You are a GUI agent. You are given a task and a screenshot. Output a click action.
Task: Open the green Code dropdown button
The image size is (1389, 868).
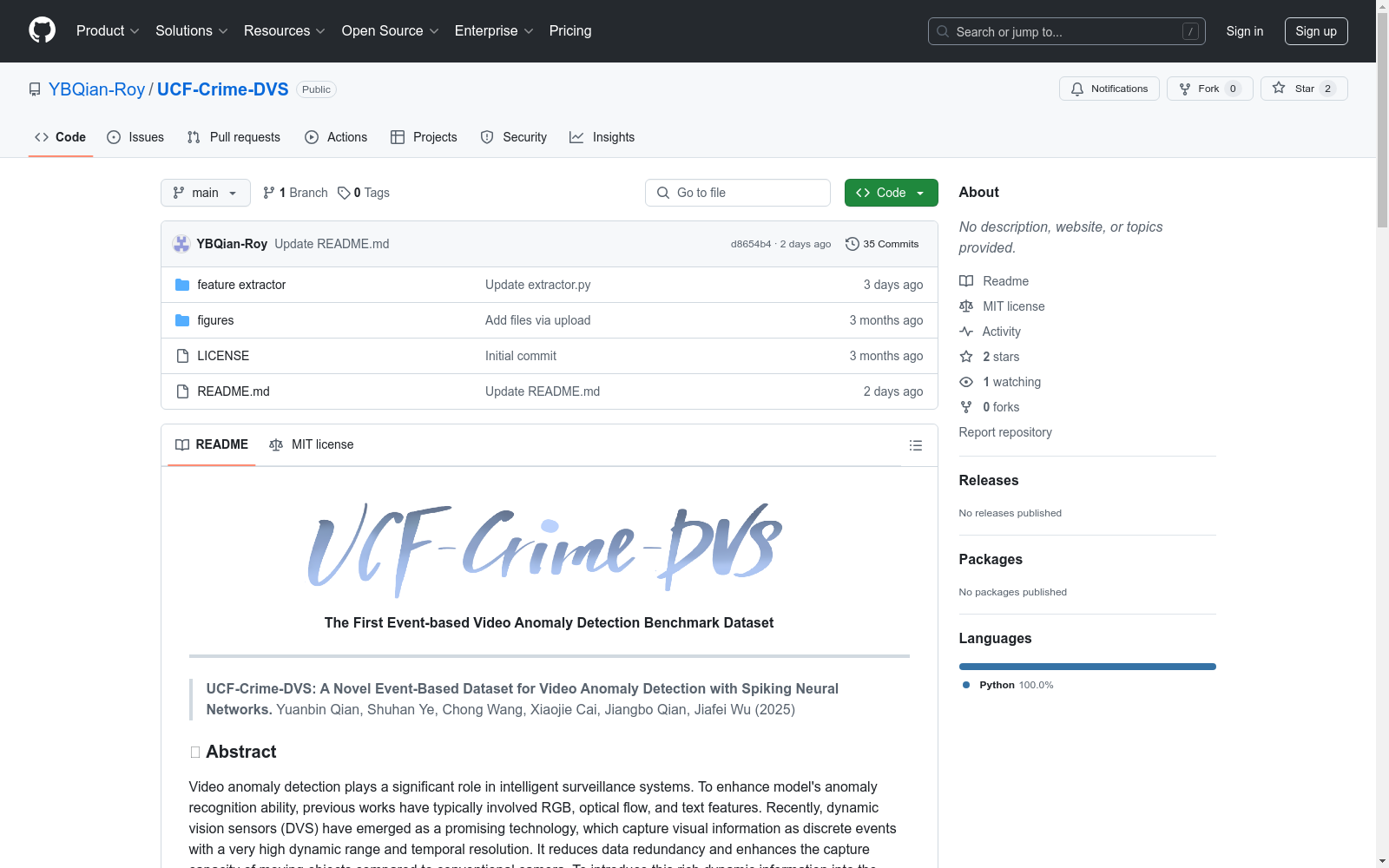point(891,193)
